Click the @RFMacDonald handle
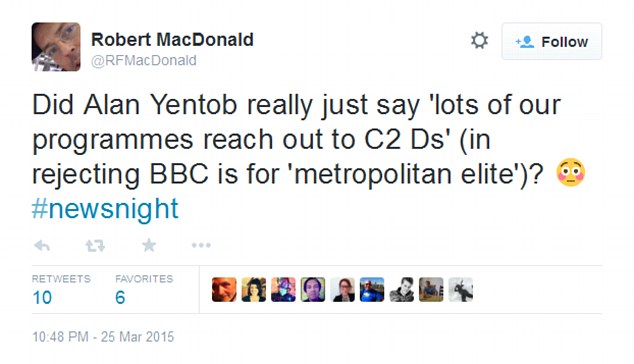This screenshot has height=364, width=634. click(x=144, y=61)
